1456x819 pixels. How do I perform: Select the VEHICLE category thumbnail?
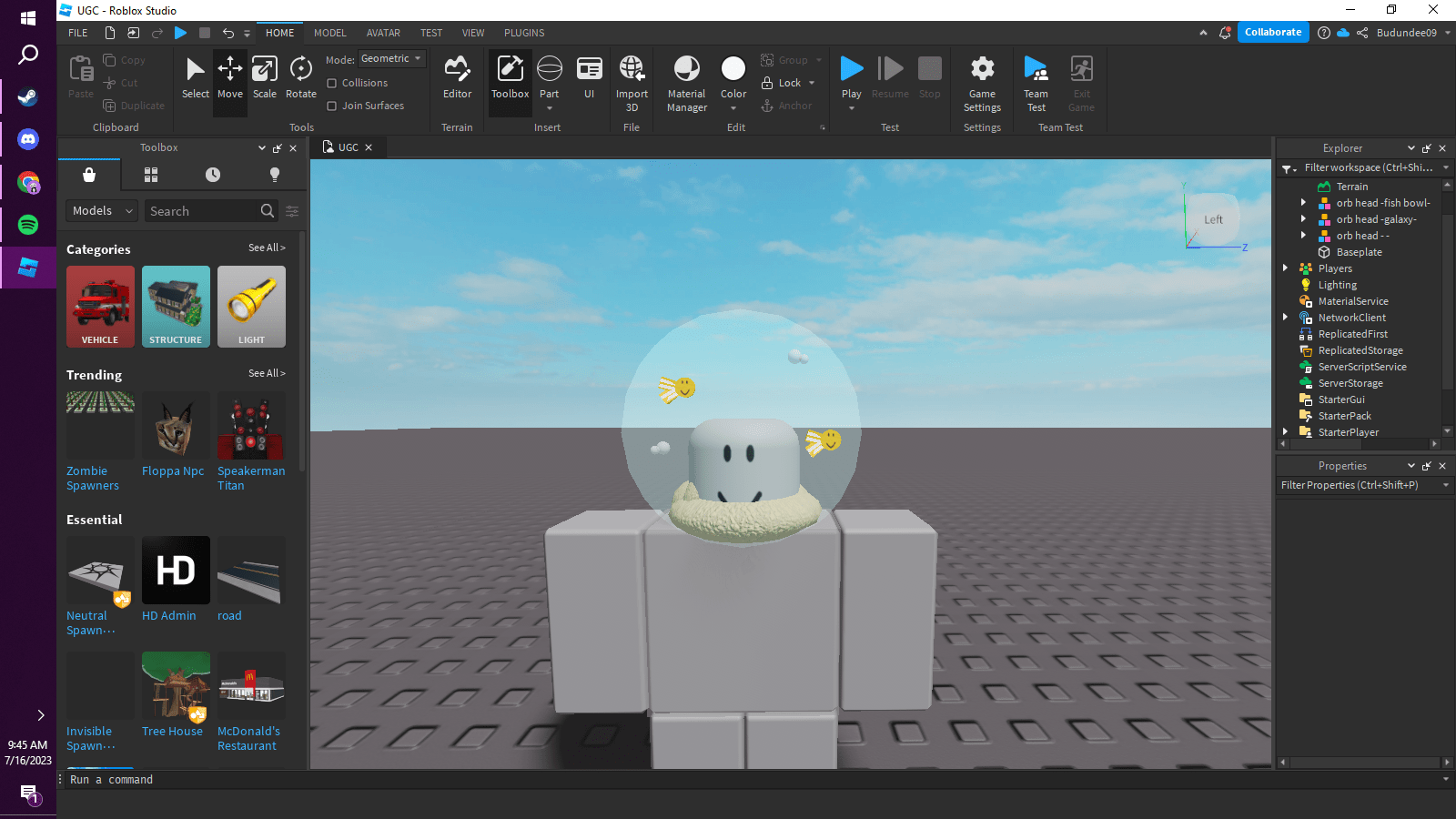tap(100, 307)
